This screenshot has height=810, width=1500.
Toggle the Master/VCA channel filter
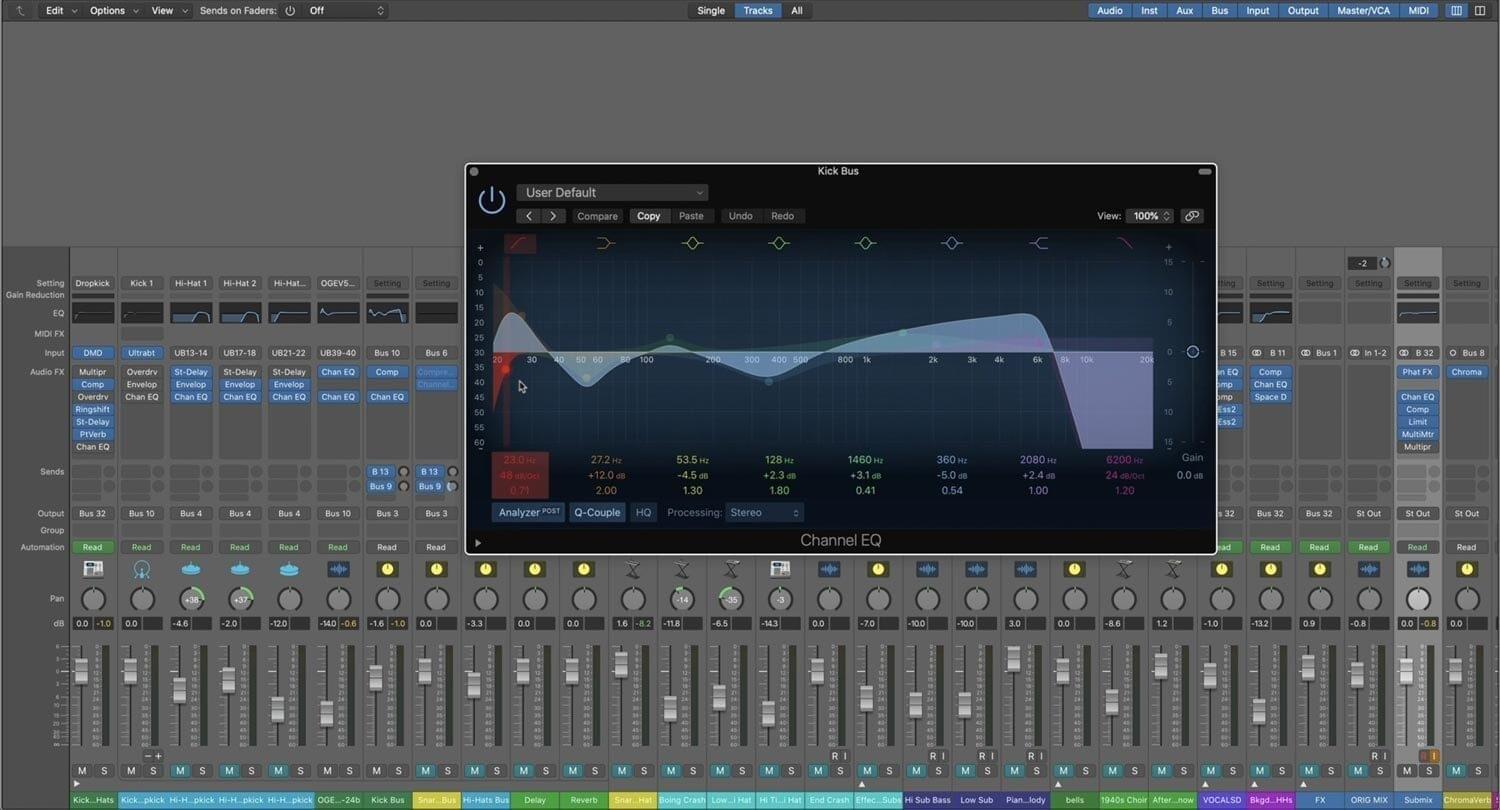tap(1365, 11)
